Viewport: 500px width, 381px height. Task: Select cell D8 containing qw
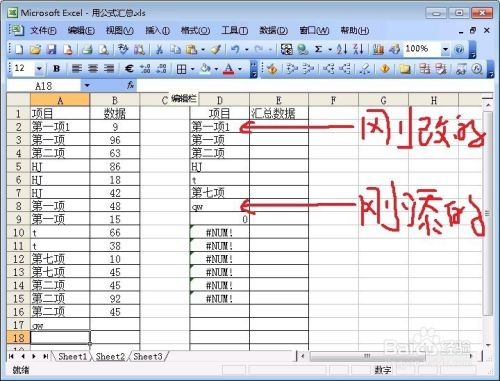click(x=219, y=206)
